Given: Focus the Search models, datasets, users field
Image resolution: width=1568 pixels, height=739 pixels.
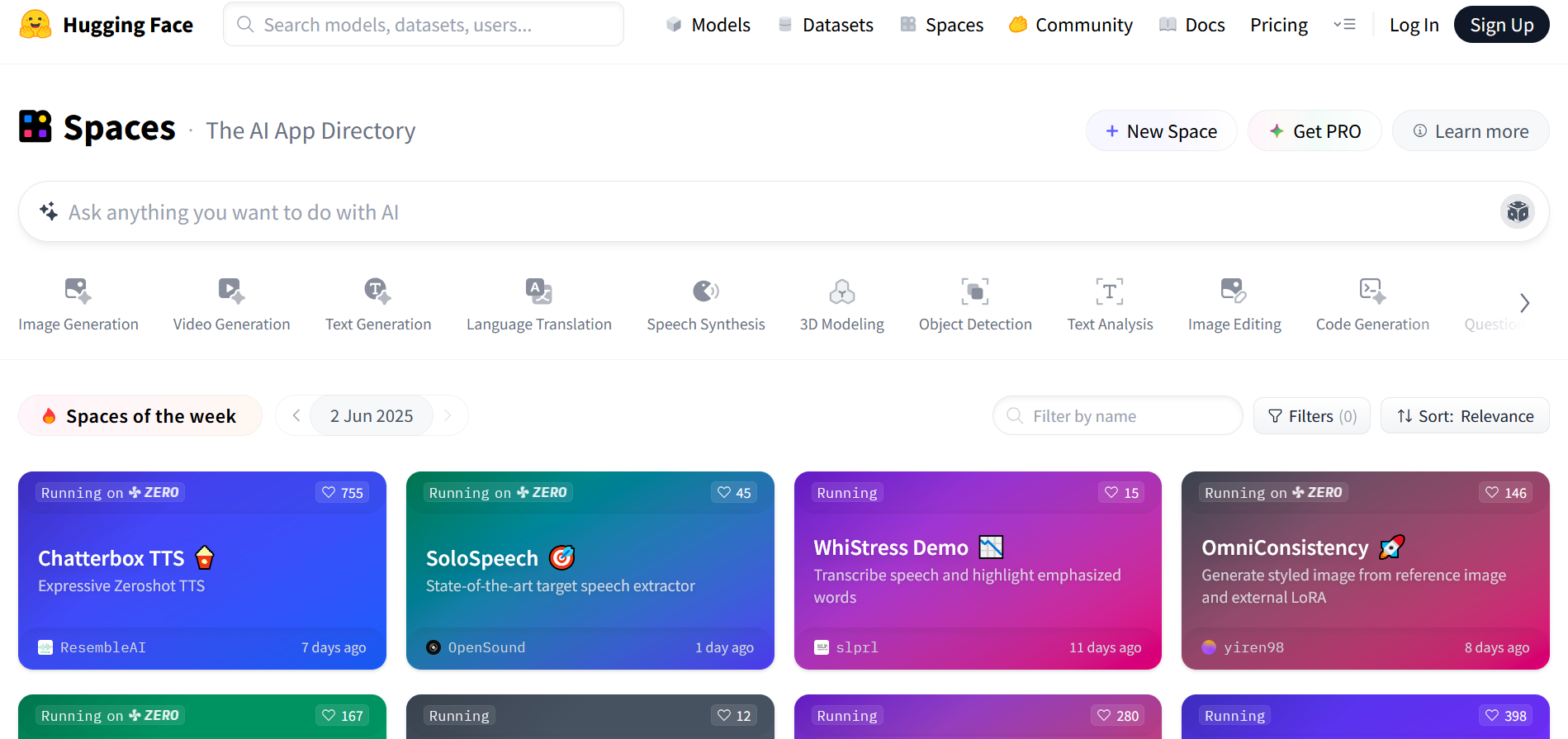Looking at the screenshot, I should (x=424, y=24).
